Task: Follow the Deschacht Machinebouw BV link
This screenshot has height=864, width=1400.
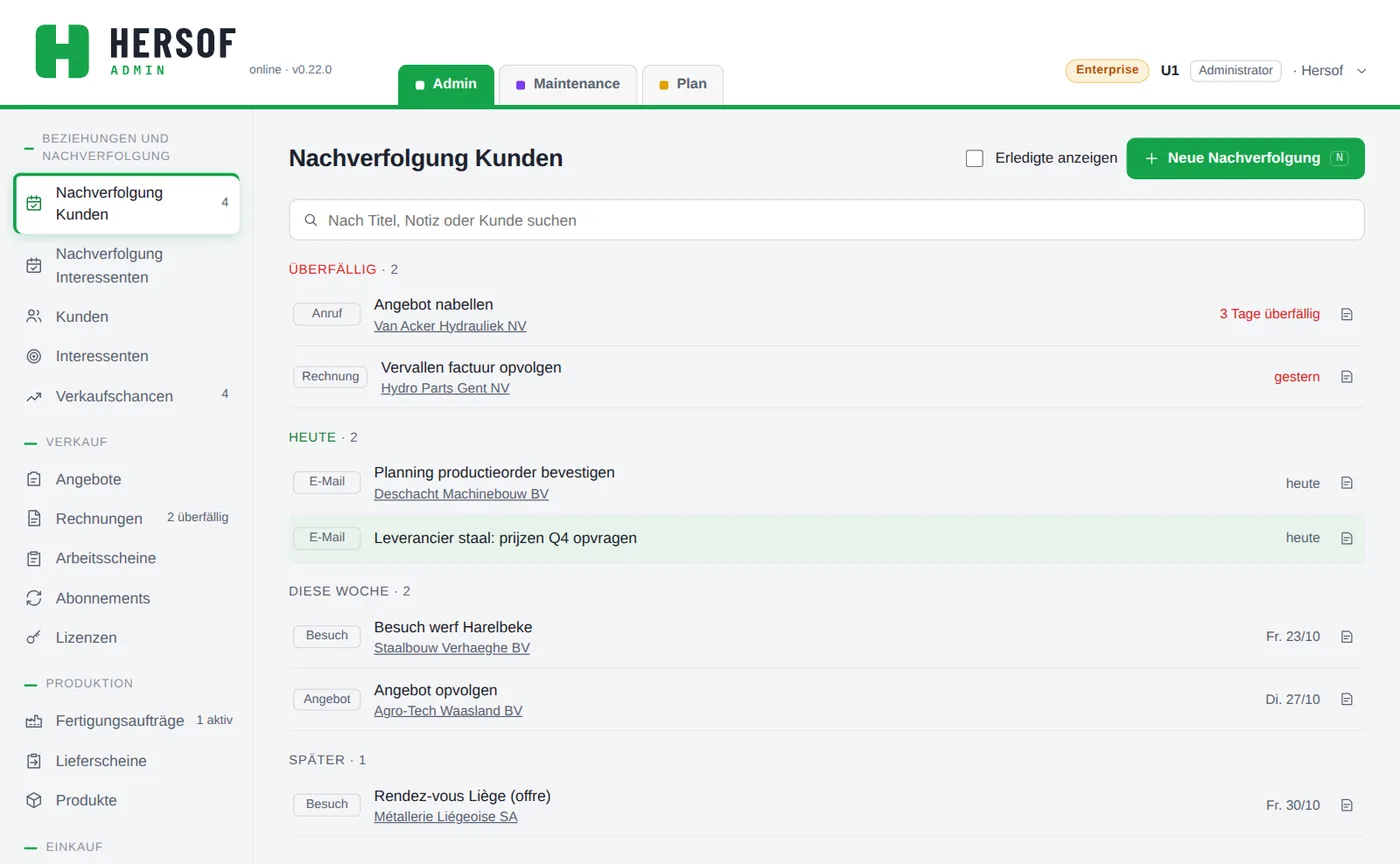Action: 461,494
